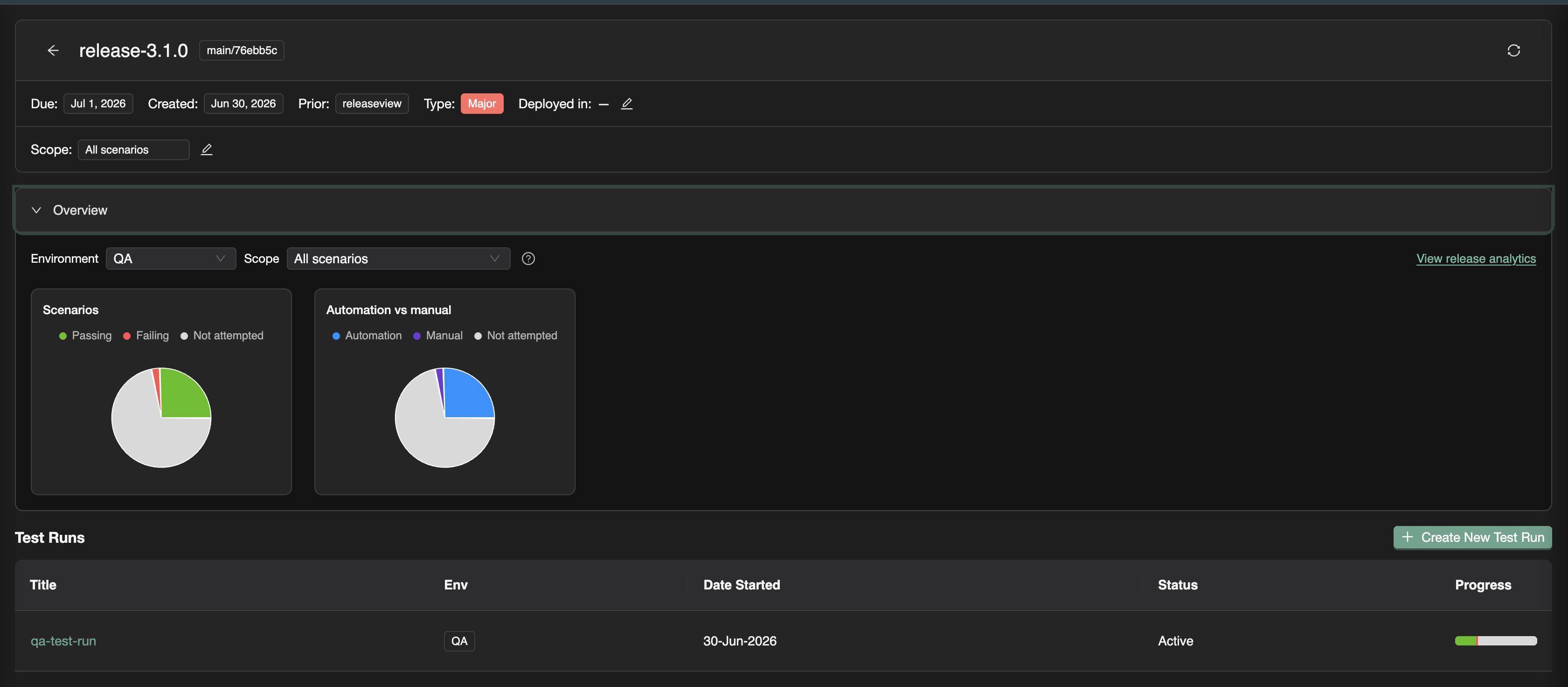Edit release scope with the pencil icon
This screenshot has height=687, width=1568.
[x=206, y=149]
